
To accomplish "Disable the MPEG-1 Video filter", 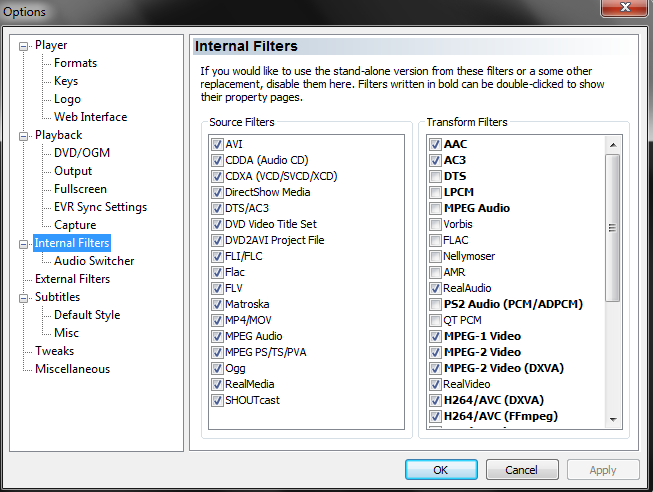I will tap(435, 336).
